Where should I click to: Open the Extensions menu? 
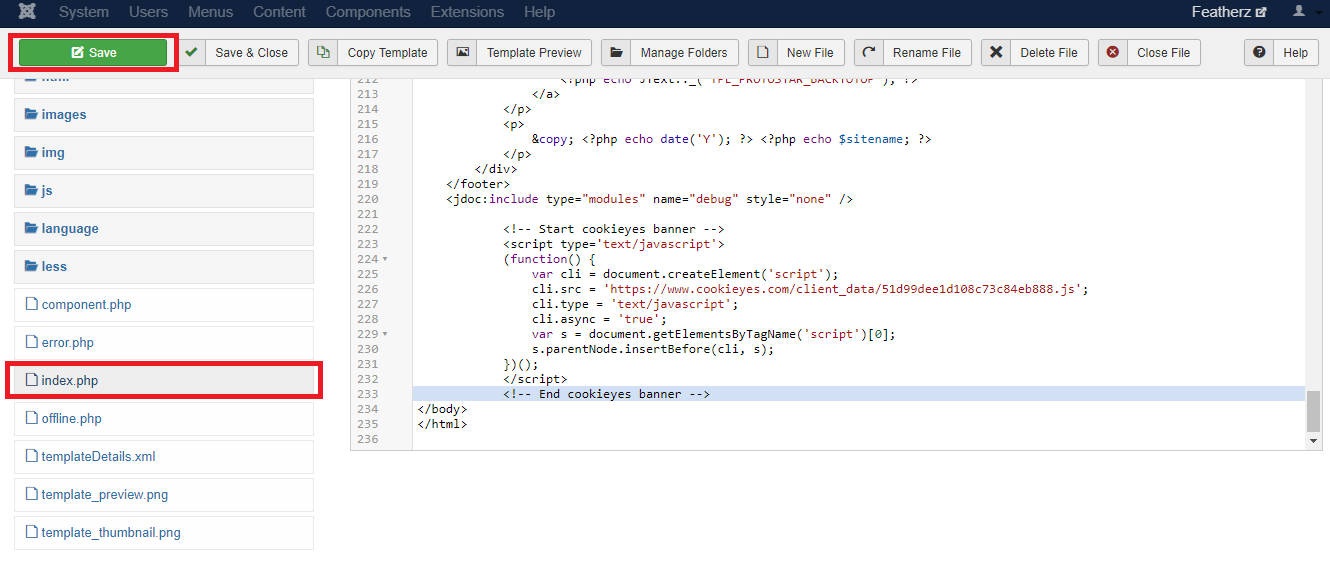point(467,12)
